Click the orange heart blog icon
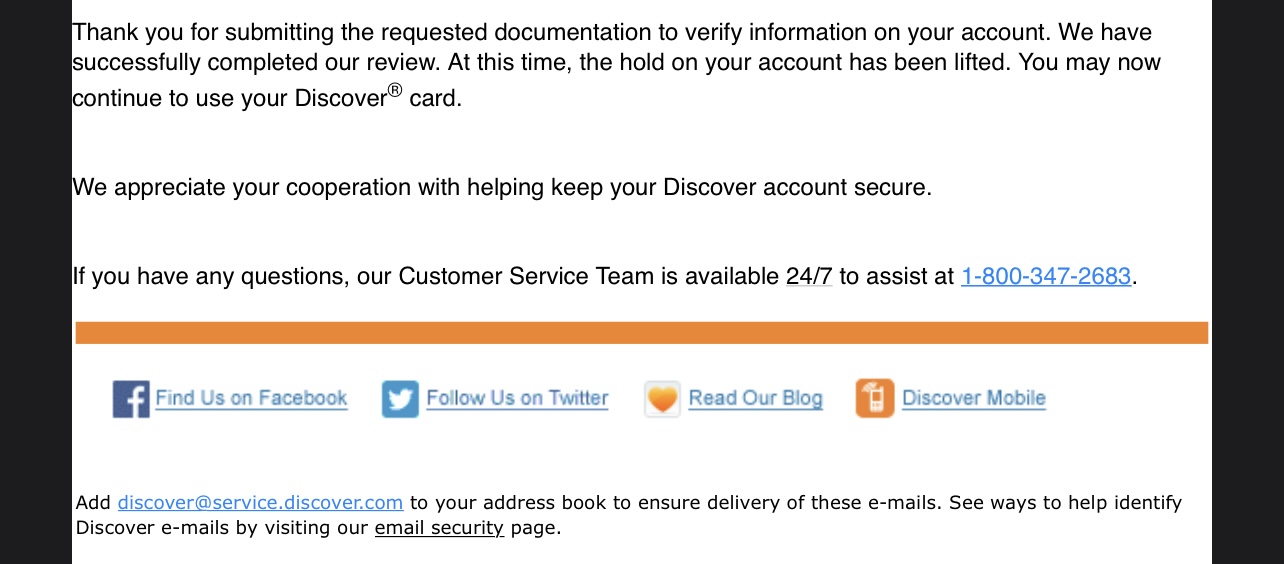Viewport: 1284px width, 564px height. [662, 399]
